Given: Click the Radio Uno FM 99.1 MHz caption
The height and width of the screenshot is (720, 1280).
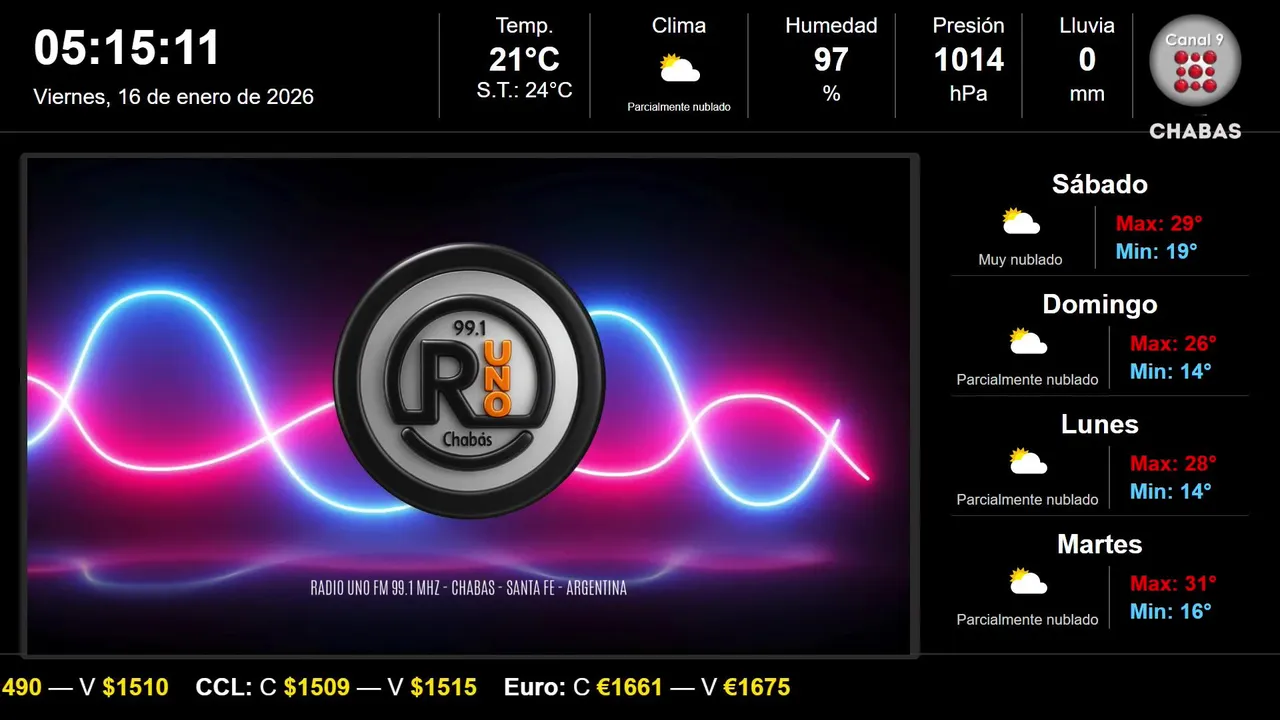Looking at the screenshot, I should (469, 589).
